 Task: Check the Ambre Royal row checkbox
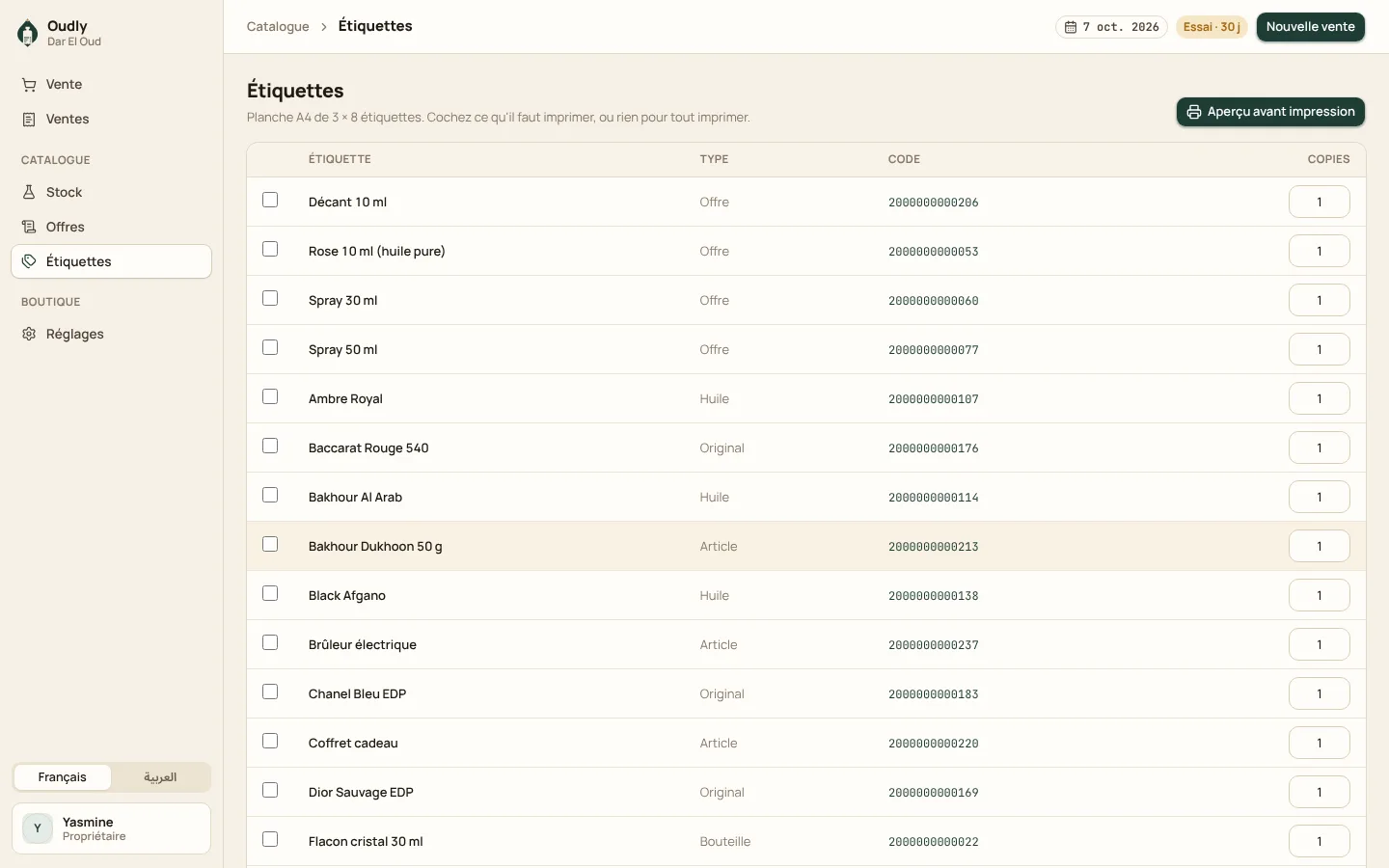coord(270,396)
